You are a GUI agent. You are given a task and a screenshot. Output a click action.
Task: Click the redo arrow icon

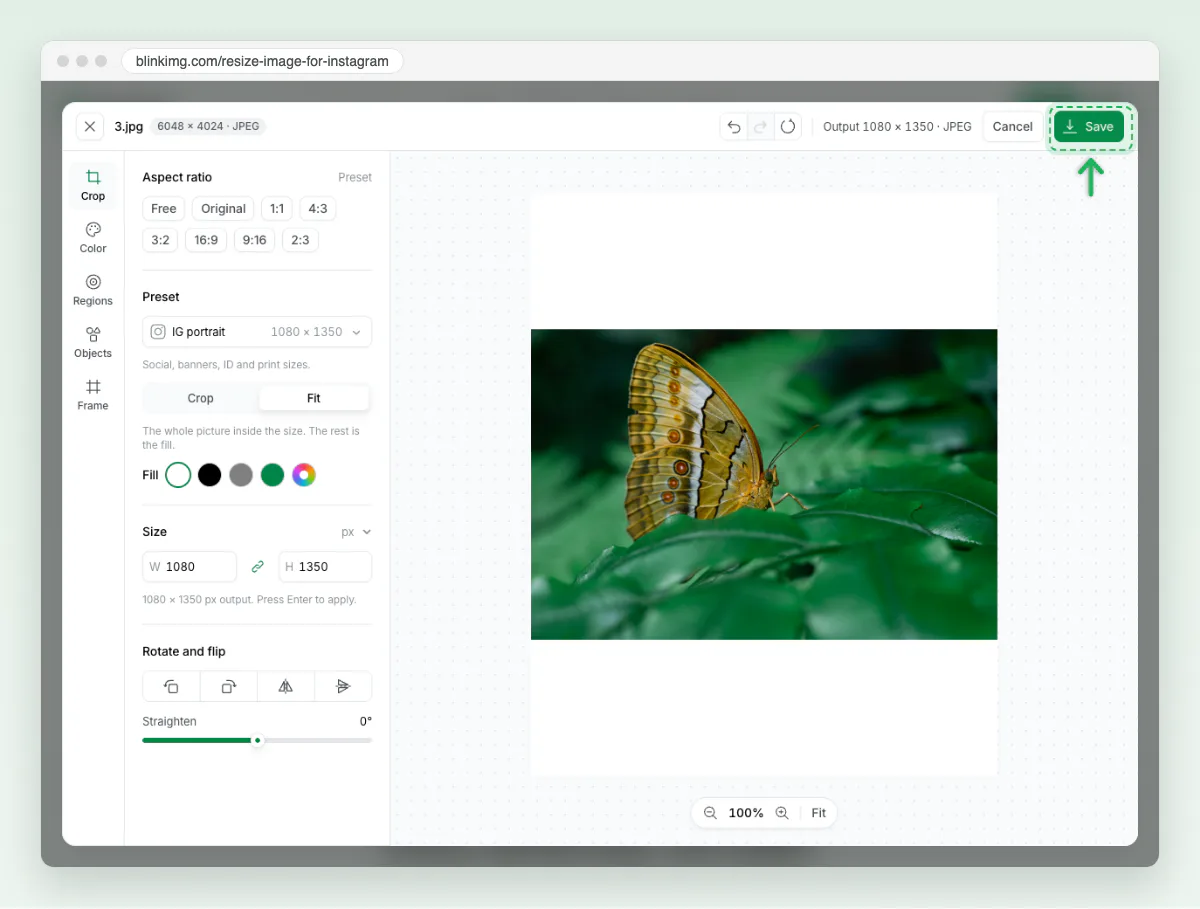761,127
